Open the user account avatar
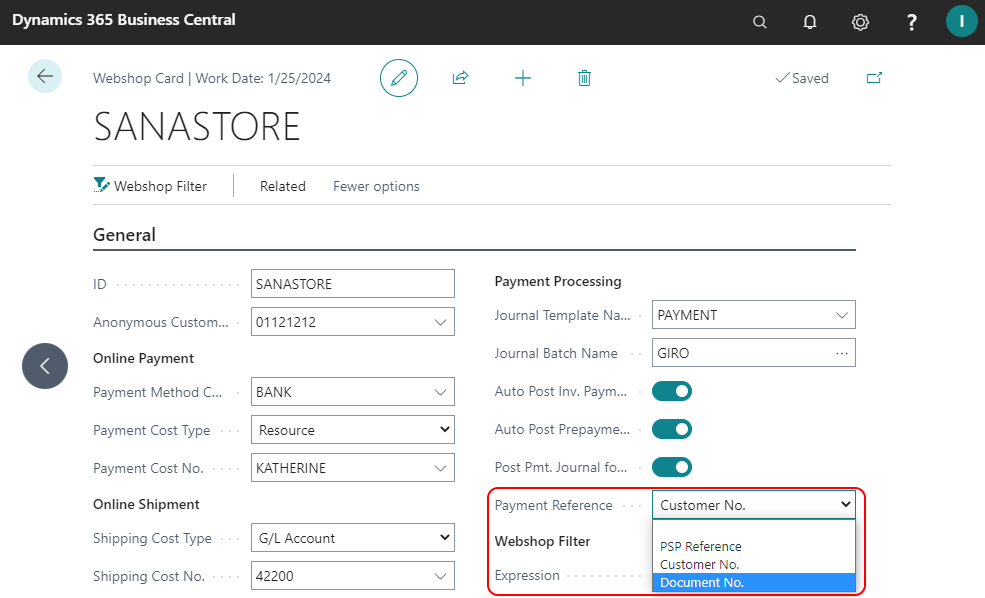Viewport: 985px width, 598px height. click(x=961, y=21)
